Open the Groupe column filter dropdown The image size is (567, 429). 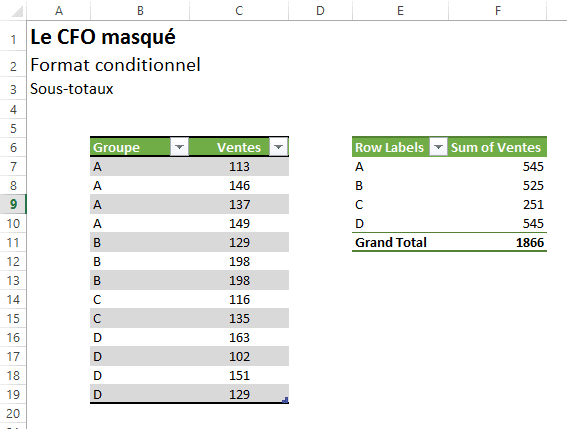179,147
